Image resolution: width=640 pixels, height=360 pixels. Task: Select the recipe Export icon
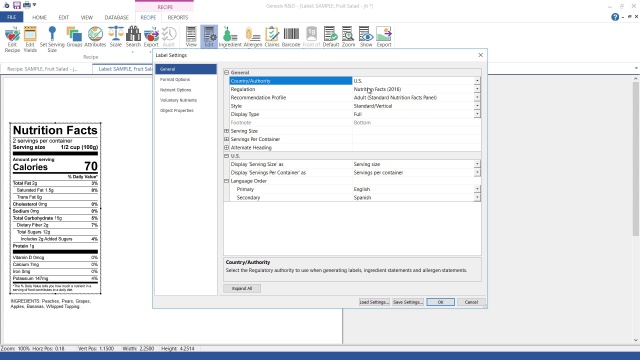pyautogui.click(x=151, y=37)
